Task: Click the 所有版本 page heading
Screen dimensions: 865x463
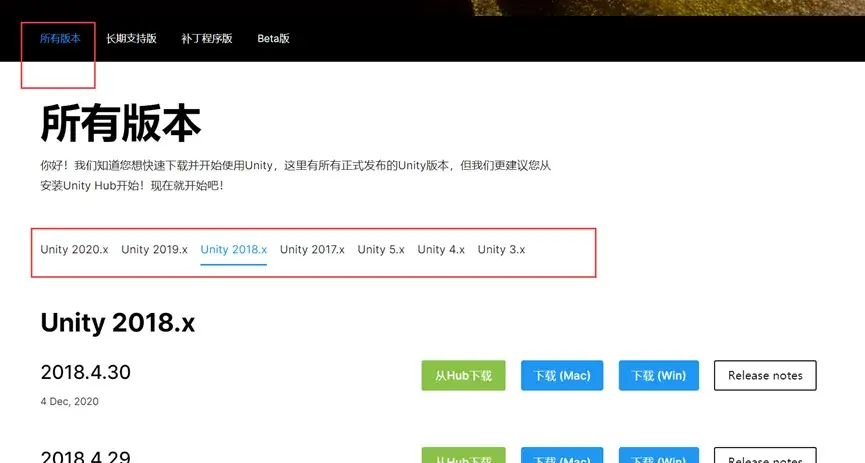Action: (121, 123)
